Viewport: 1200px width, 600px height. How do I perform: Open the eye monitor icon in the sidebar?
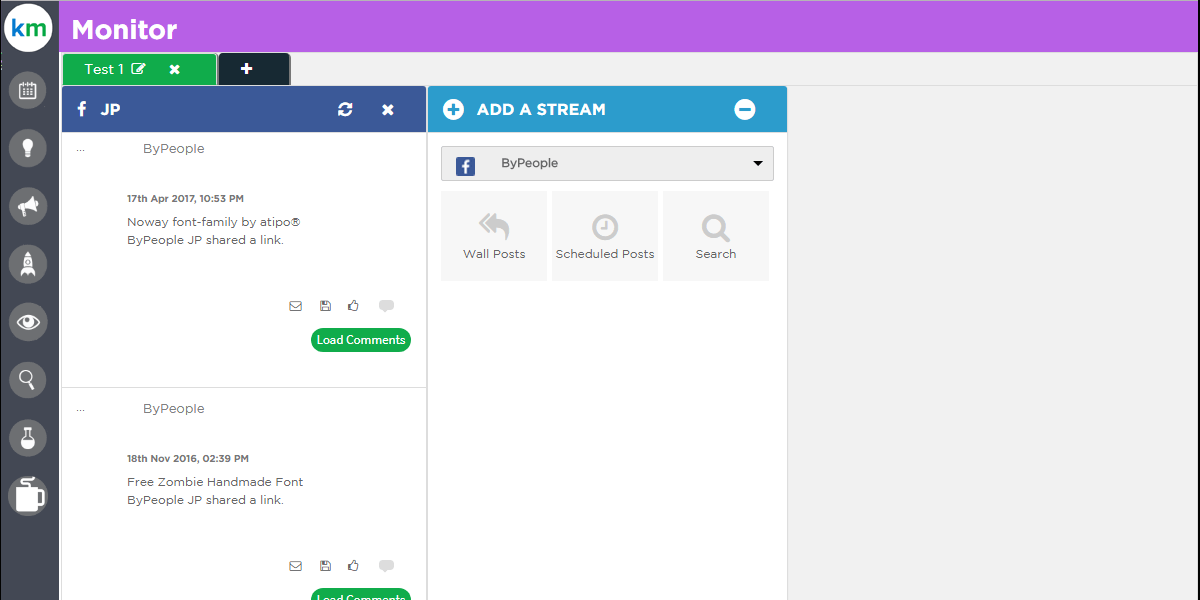point(28,322)
